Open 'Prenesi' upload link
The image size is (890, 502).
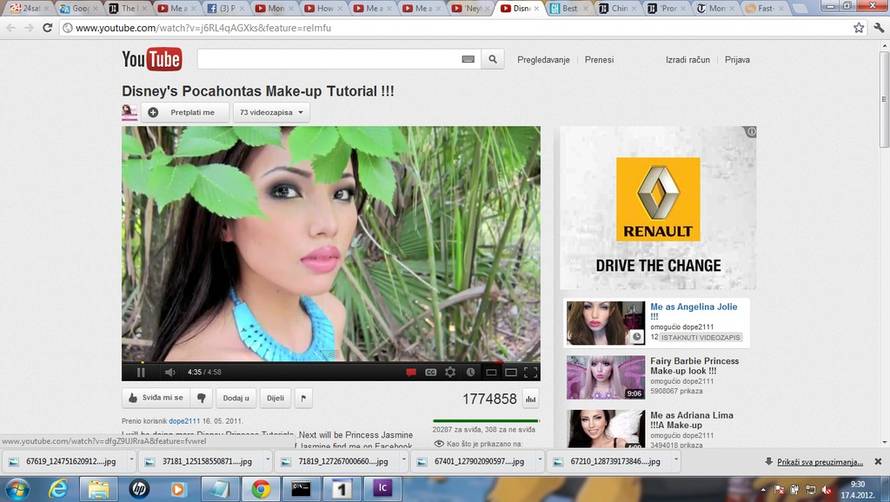coord(599,60)
